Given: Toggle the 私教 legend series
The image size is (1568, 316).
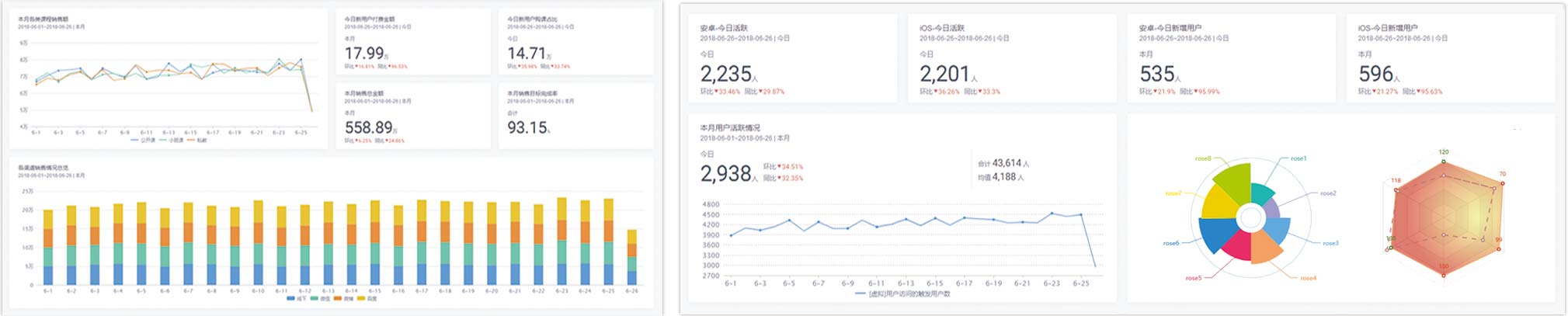Looking at the screenshot, I should [199, 141].
